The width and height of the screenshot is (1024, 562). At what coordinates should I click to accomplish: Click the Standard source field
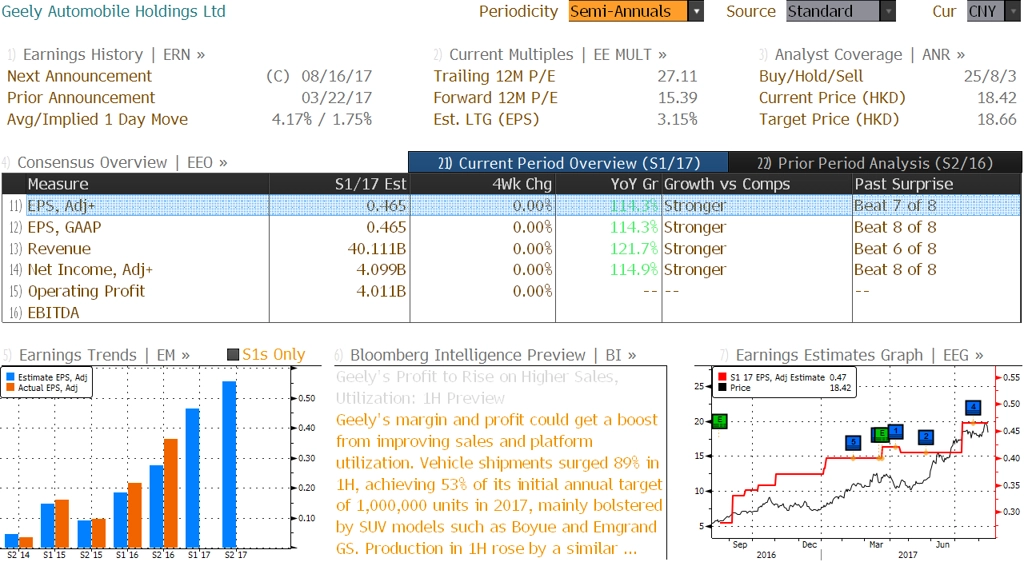[x=833, y=11]
